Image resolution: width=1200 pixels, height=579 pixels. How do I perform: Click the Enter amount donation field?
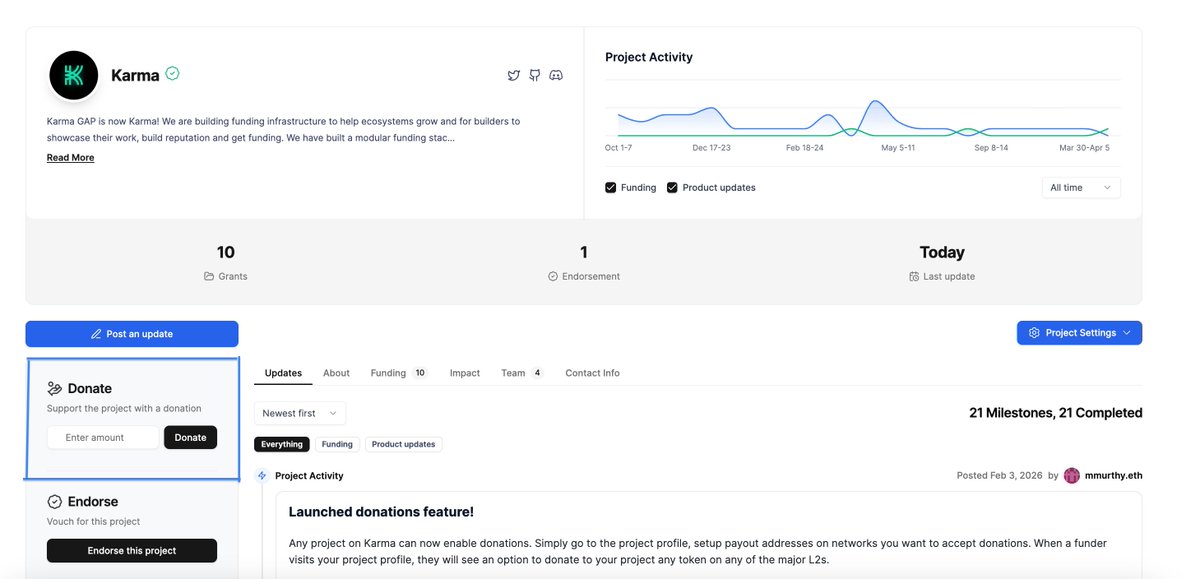click(103, 437)
